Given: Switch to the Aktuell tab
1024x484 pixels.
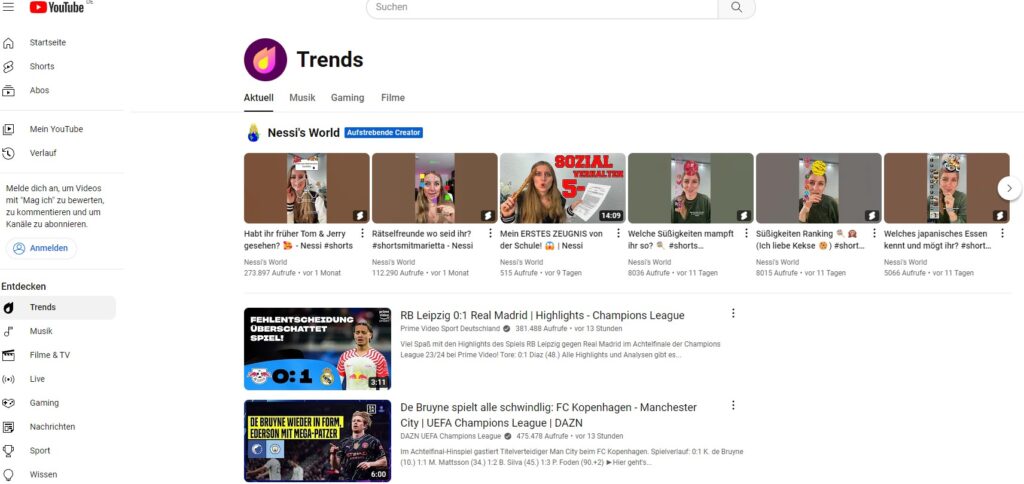Looking at the screenshot, I should point(259,98).
